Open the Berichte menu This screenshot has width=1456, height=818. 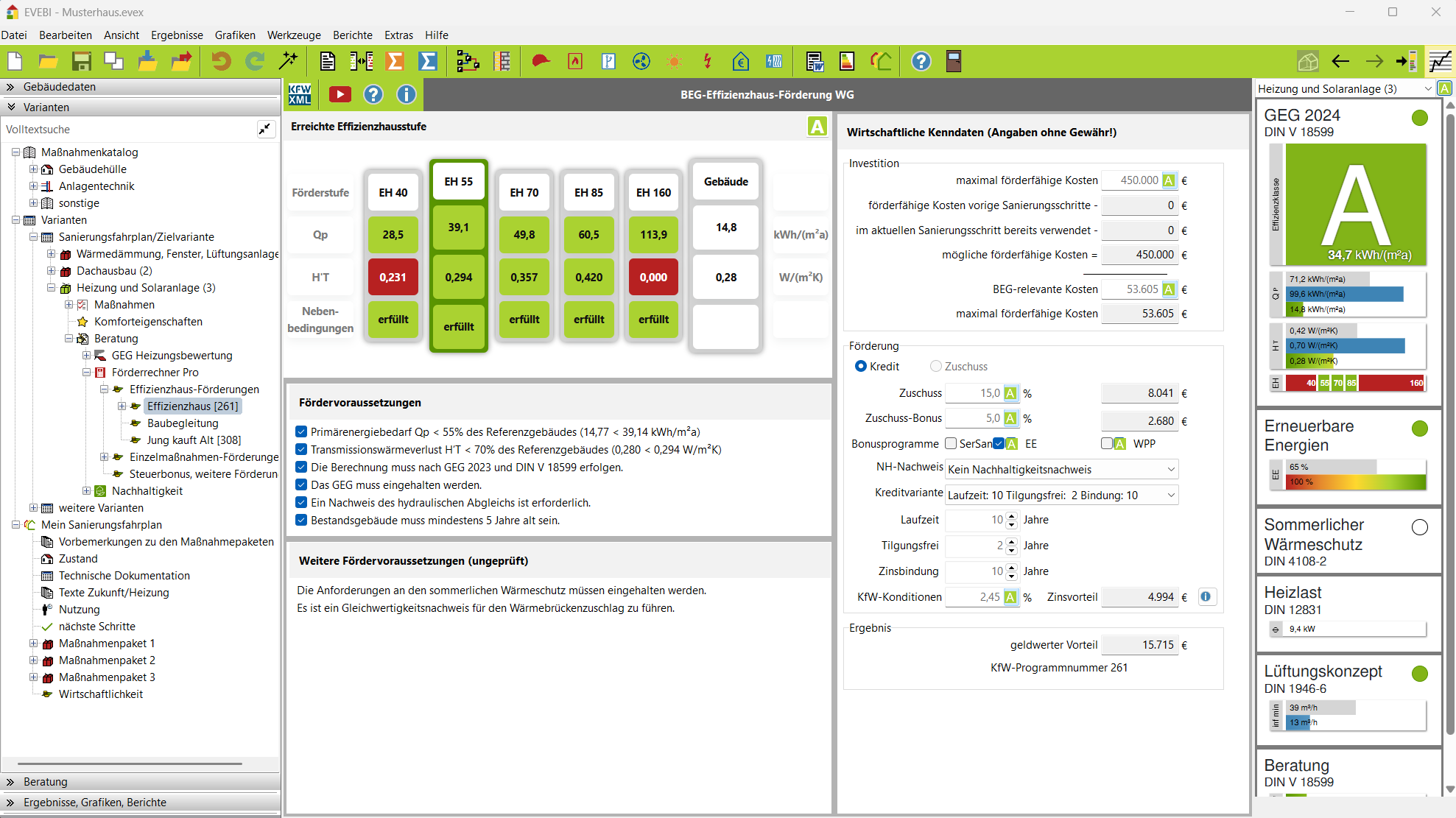pos(352,35)
